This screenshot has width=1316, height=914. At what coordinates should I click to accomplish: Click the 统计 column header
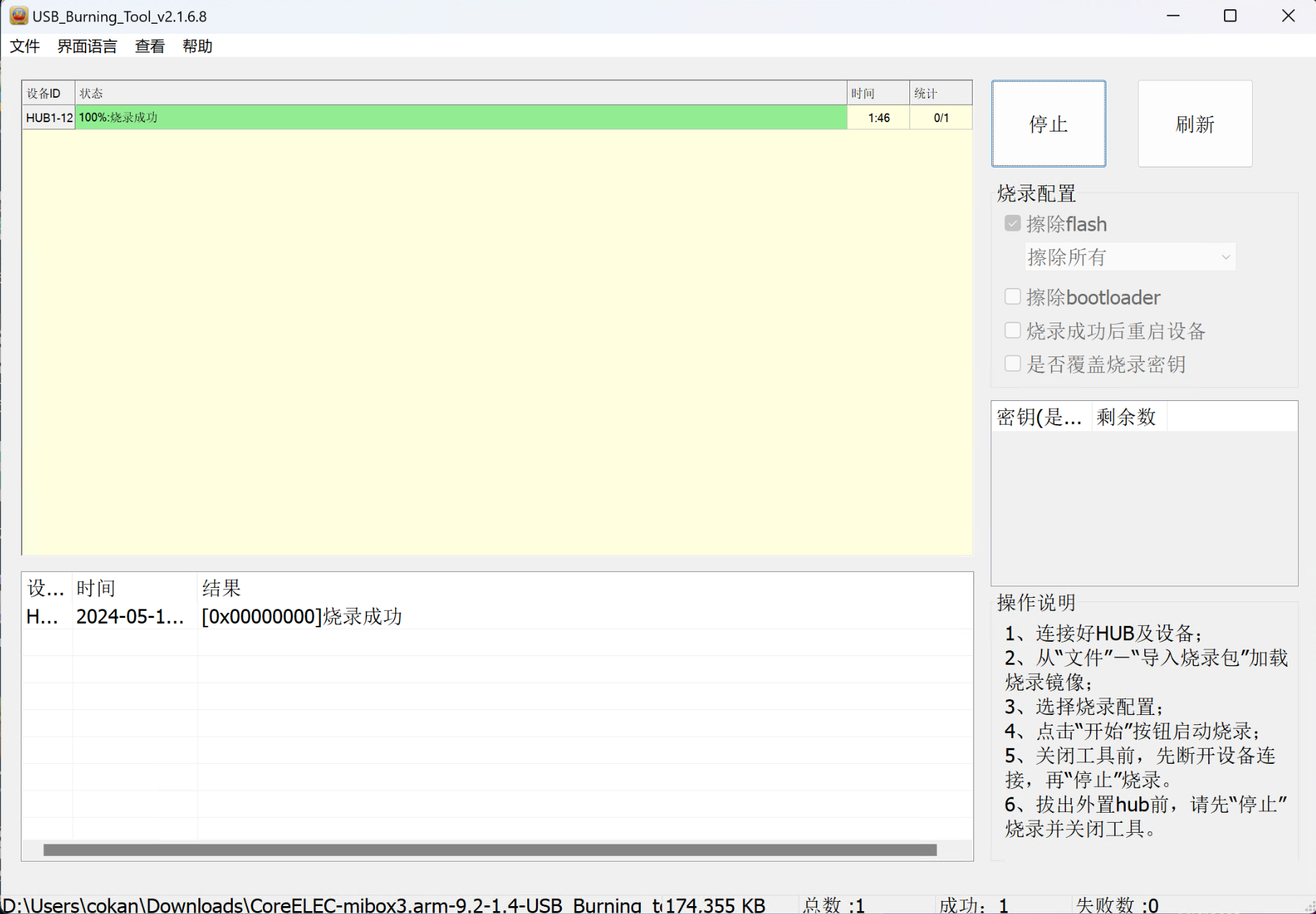[940, 93]
